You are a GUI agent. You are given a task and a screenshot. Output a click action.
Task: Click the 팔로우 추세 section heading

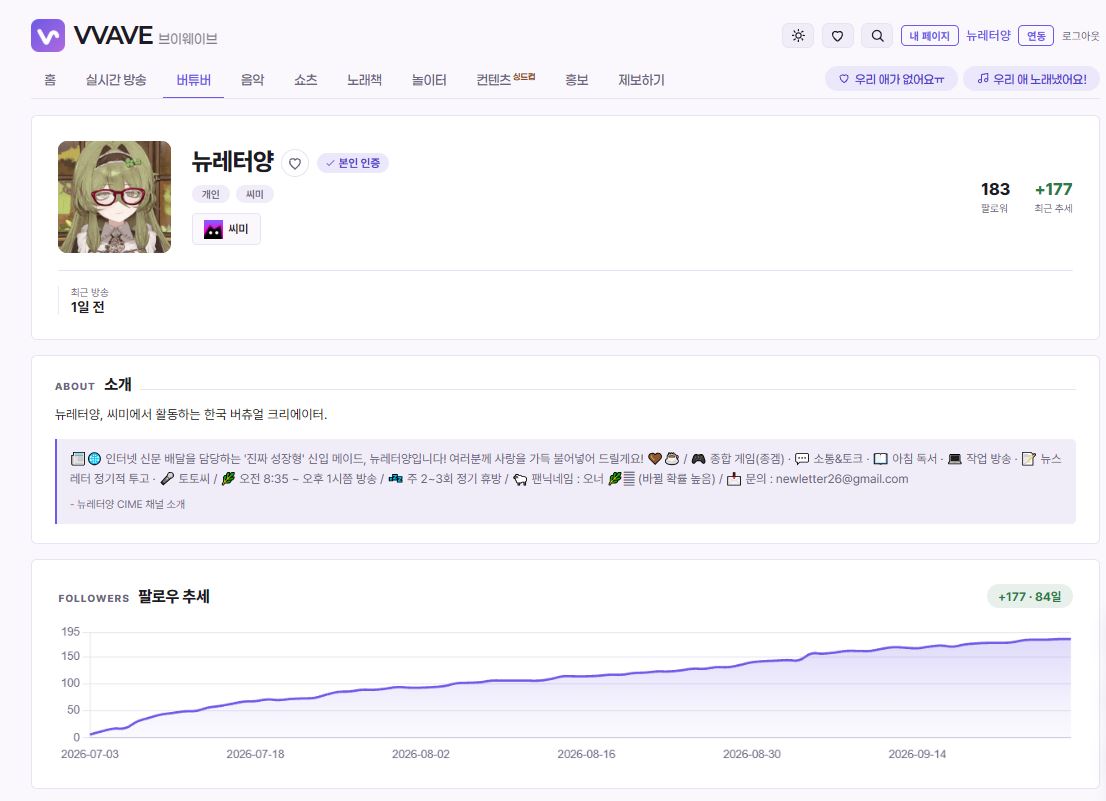pyautogui.click(x=174, y=597)
